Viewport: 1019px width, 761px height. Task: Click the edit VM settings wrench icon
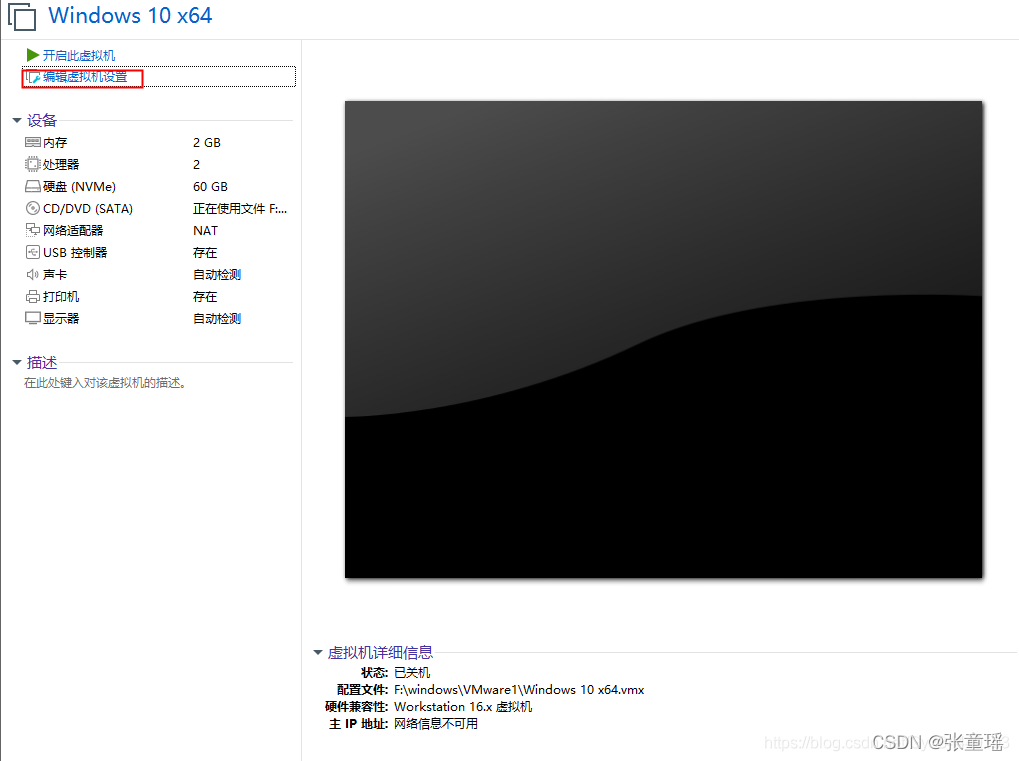[33, 77]
